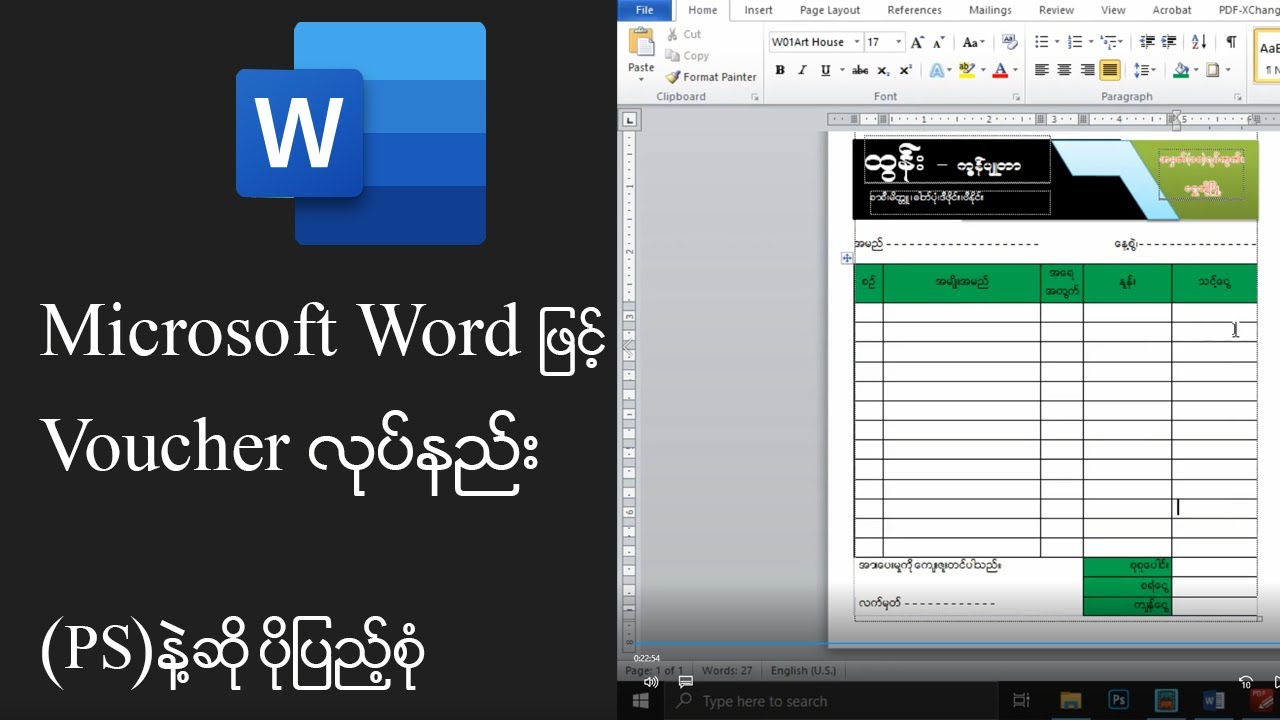The image size is (1280, 720).
Task: Open the File tab
Action: point(645,10)
